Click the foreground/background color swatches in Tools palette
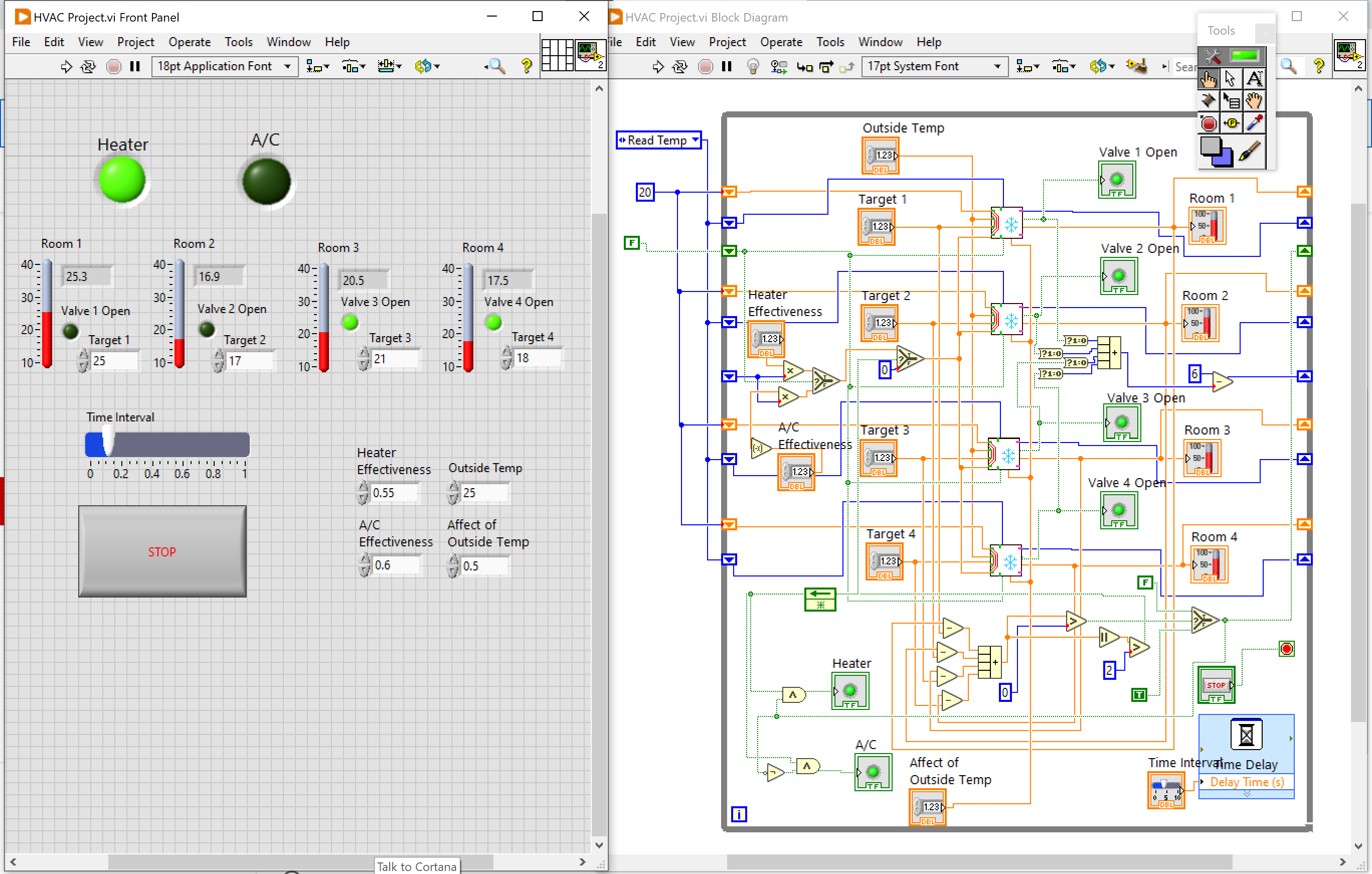Image resolution: width=1372 pixels, height=874 pixels. (x=1216, y=152)
